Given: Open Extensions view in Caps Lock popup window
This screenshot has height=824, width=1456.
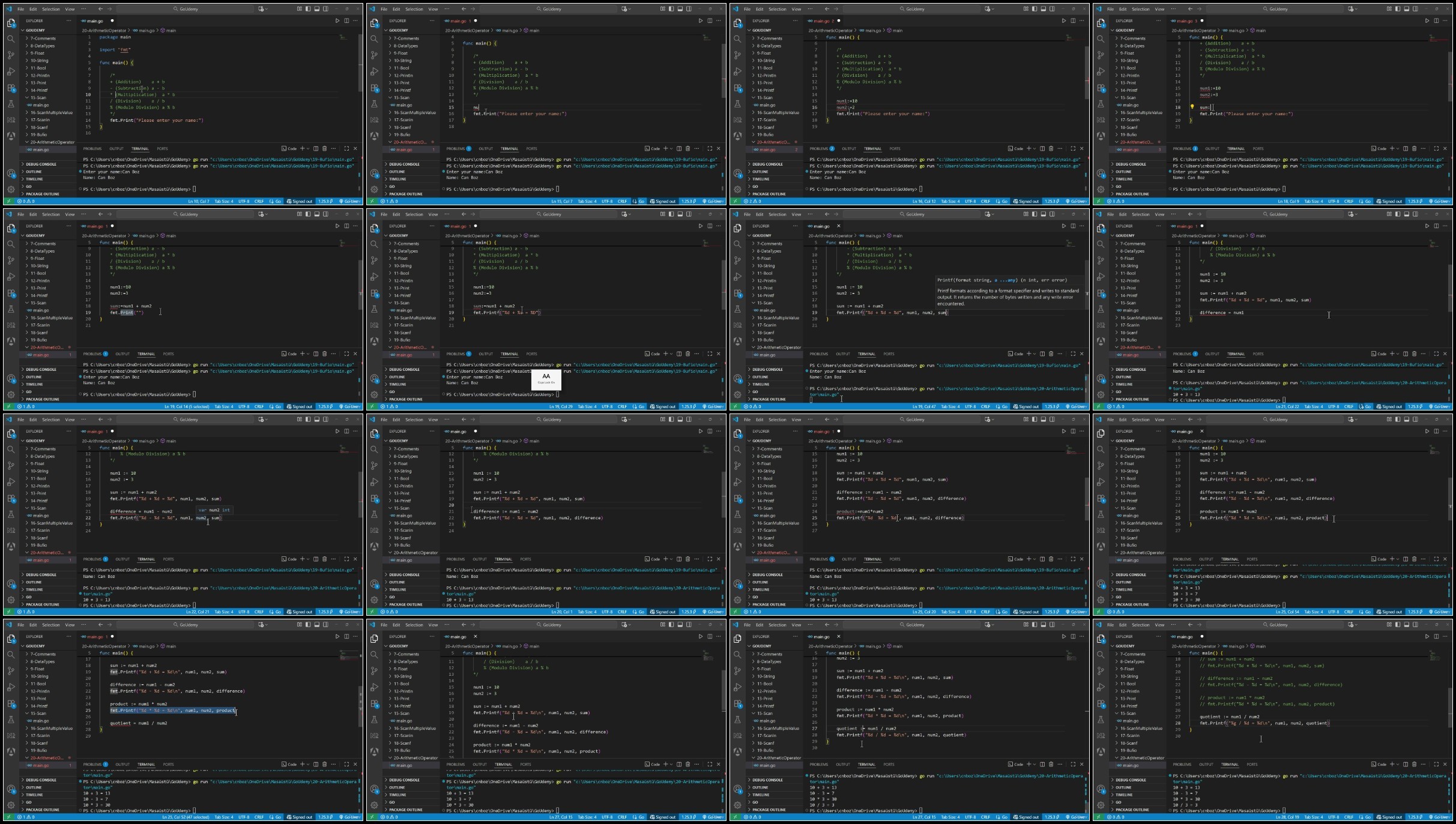Looking at the screenshot, I should coord(374,293).
